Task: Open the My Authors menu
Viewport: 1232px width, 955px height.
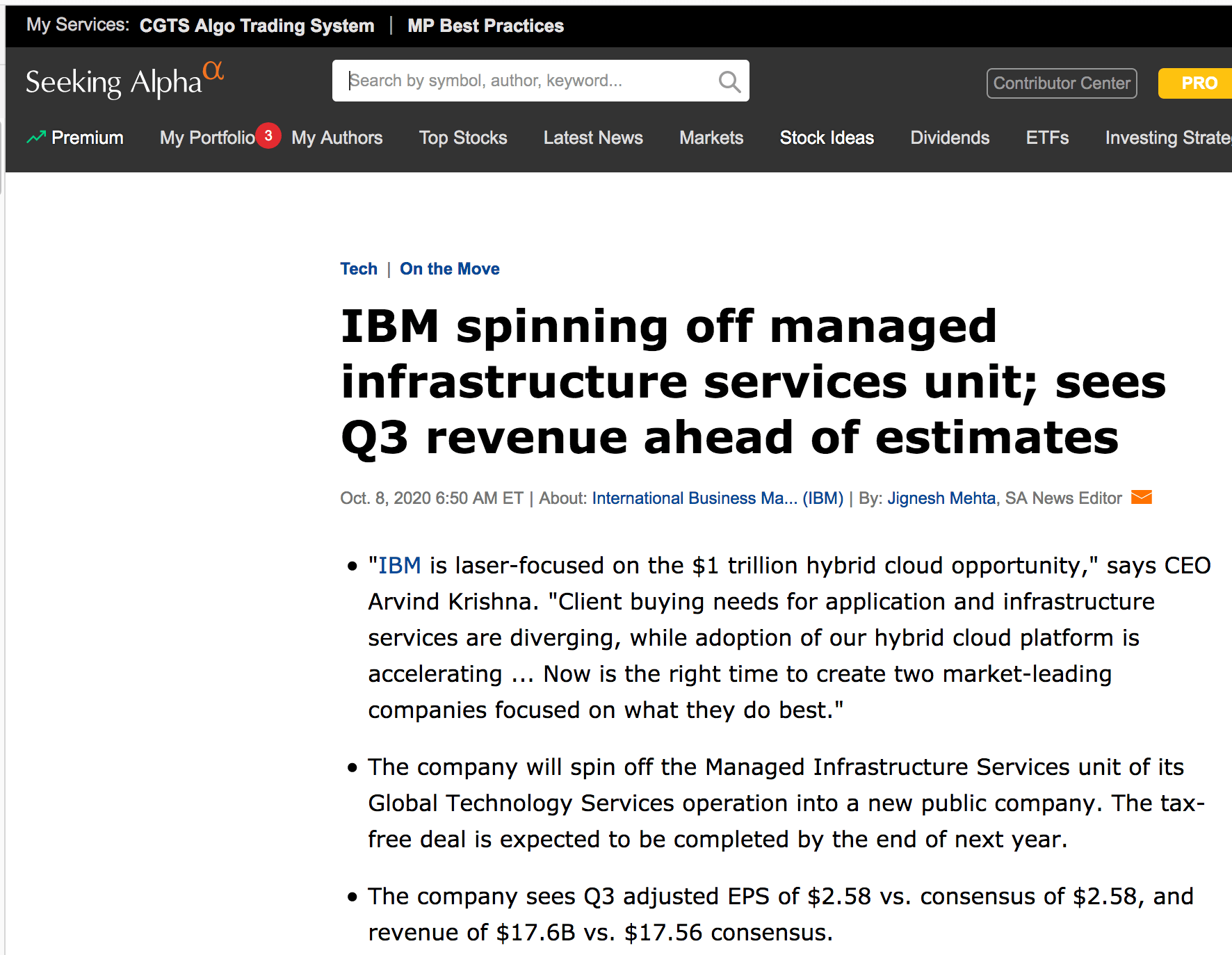Action: pyautogui.click(x=337, y=138)
